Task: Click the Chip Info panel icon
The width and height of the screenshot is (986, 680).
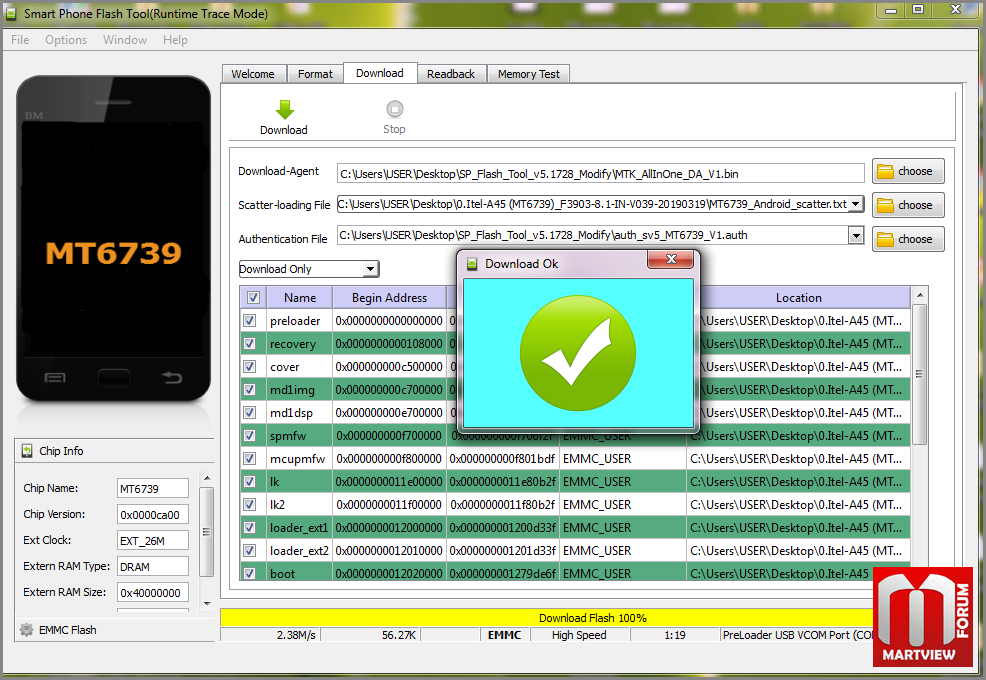Action: pos(27,451)
